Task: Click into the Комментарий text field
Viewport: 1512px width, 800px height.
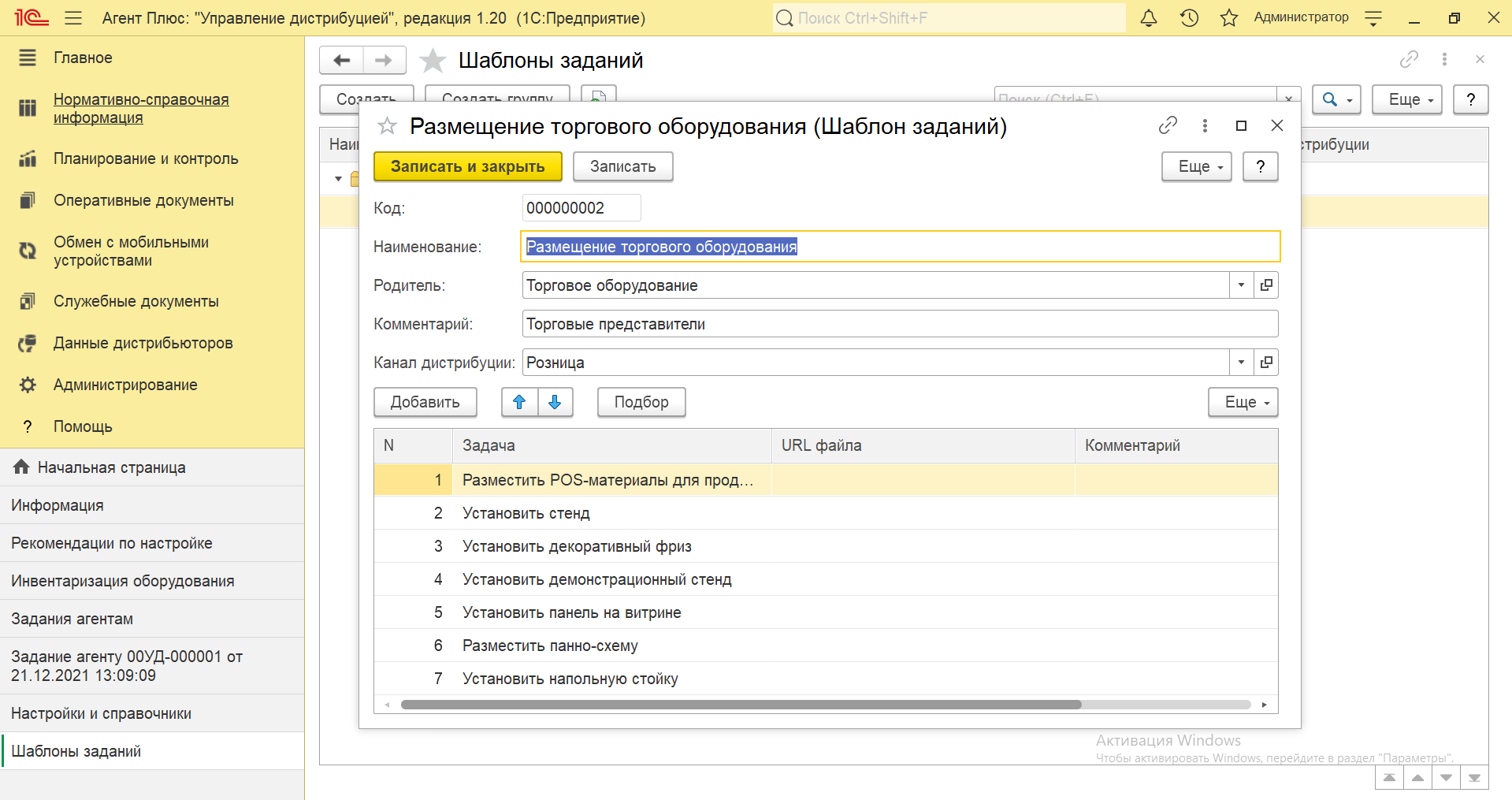Action: coord(898,324)
